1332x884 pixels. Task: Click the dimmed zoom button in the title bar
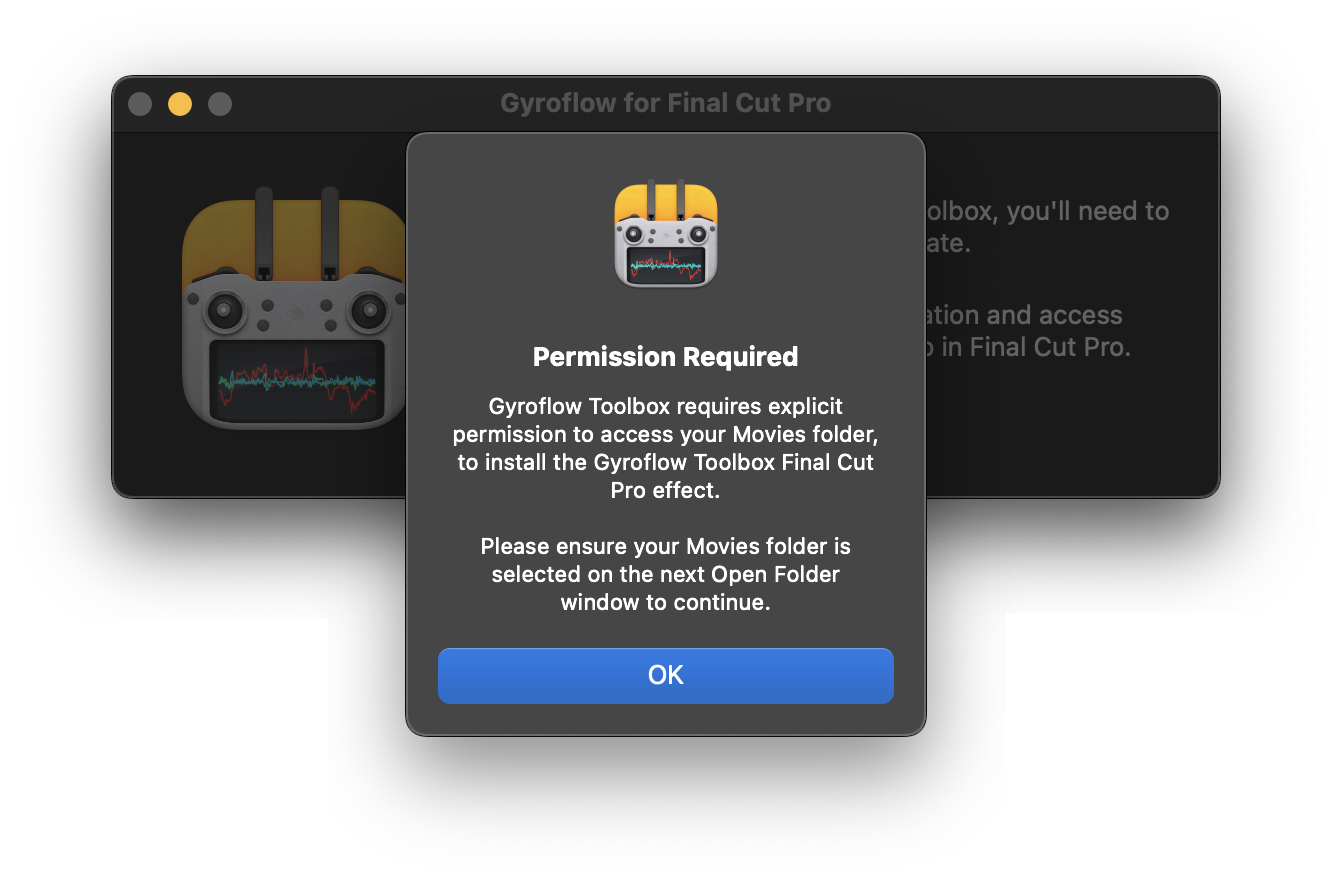220,103
